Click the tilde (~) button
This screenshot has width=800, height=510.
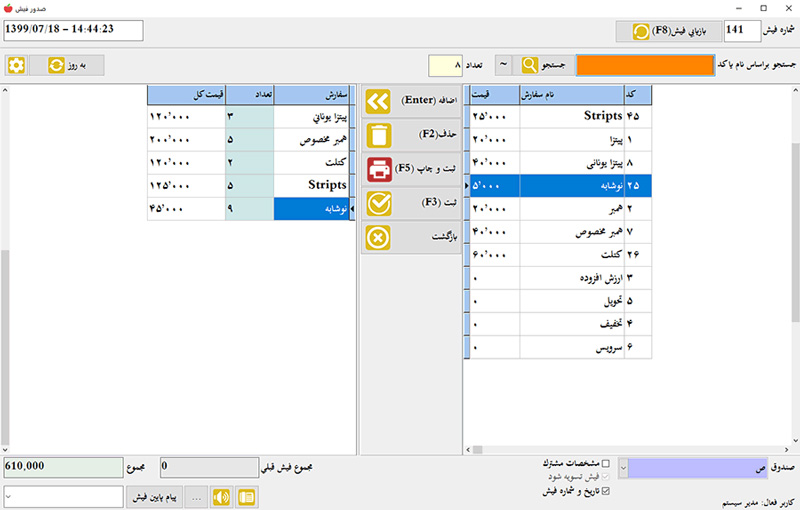(503, 65)
